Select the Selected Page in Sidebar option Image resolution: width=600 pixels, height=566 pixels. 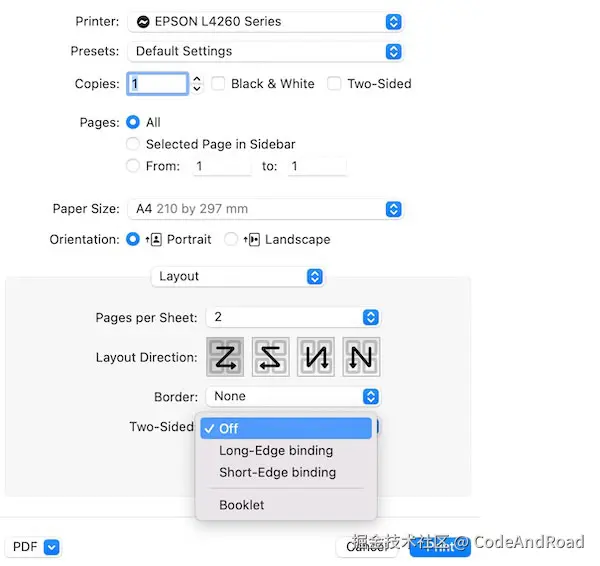pyautogui.click(x=133, y=144)
